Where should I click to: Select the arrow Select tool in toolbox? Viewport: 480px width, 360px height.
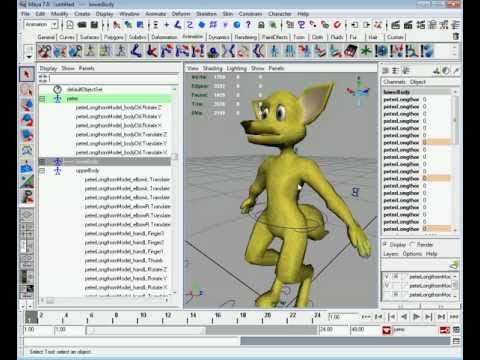coord(27,74)
